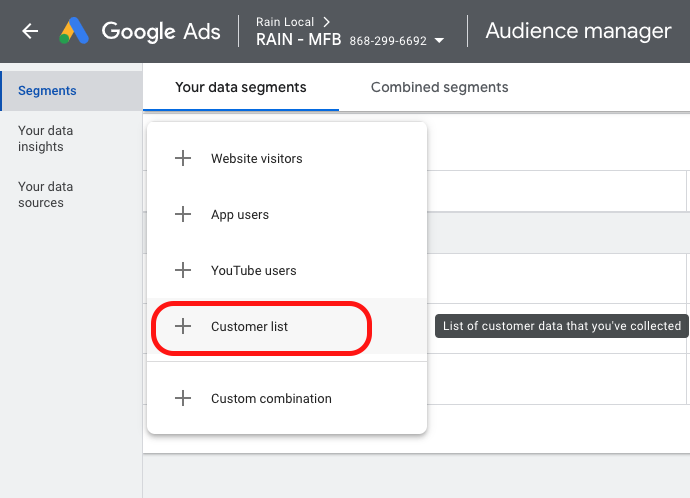Open the account dropdown arrow after 868-299-6692
This screenshot has width=690, height=498.
pos(439,41)
